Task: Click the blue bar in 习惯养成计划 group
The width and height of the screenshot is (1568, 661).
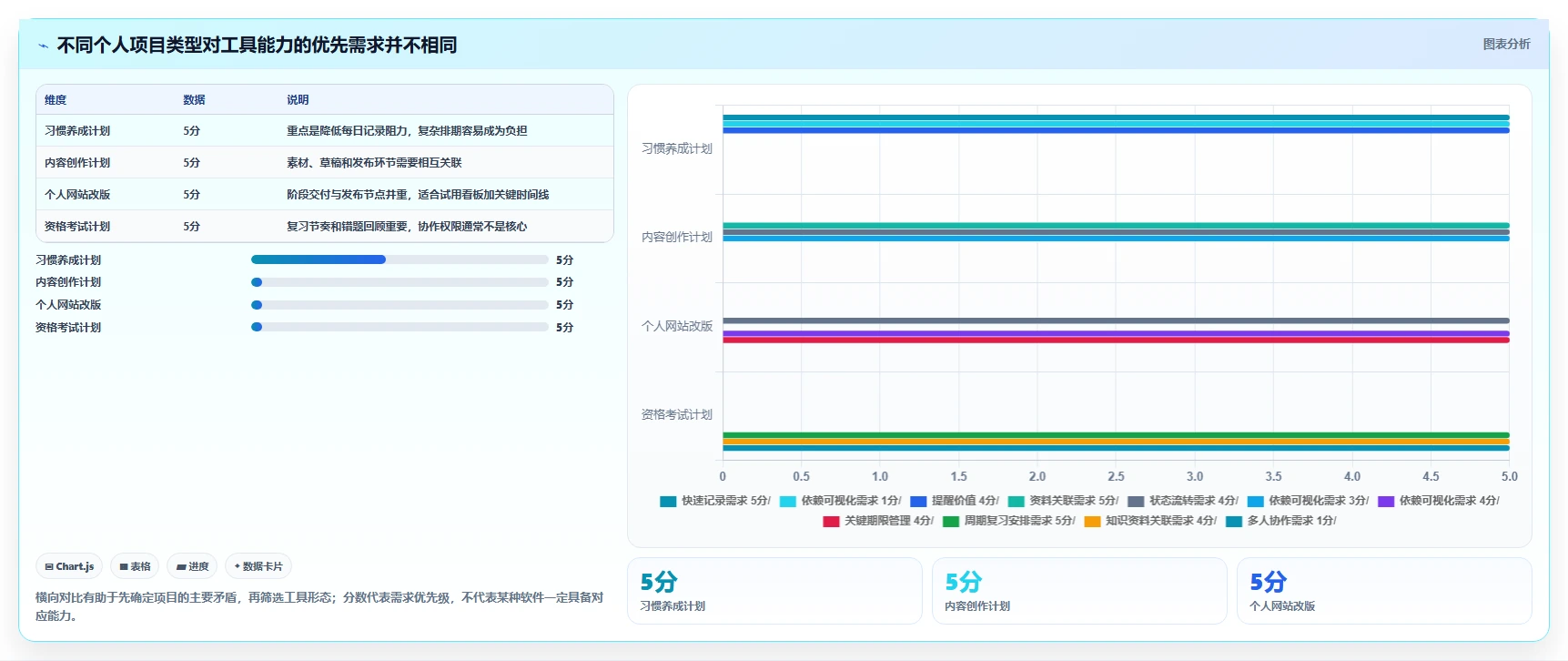Action: tap(1116, 130)
